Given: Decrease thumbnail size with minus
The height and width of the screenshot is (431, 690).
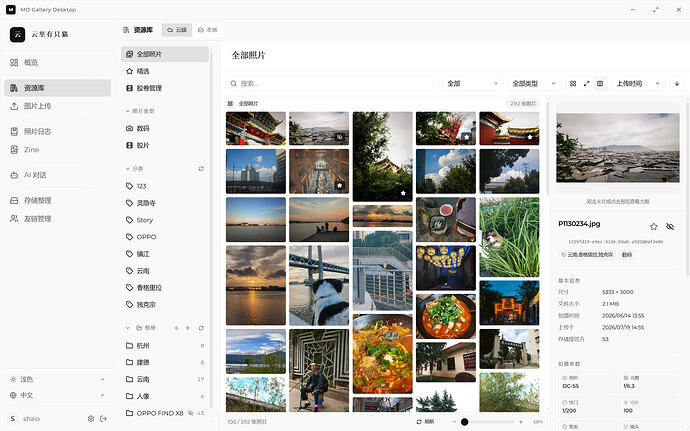Looking at the screenshot, I should pos(454,422).
